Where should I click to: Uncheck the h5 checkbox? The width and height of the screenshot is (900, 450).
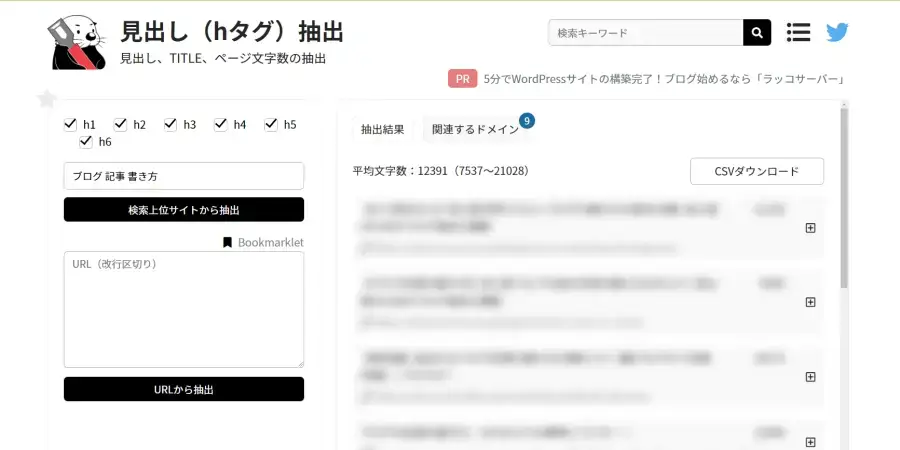click(271, 124)
